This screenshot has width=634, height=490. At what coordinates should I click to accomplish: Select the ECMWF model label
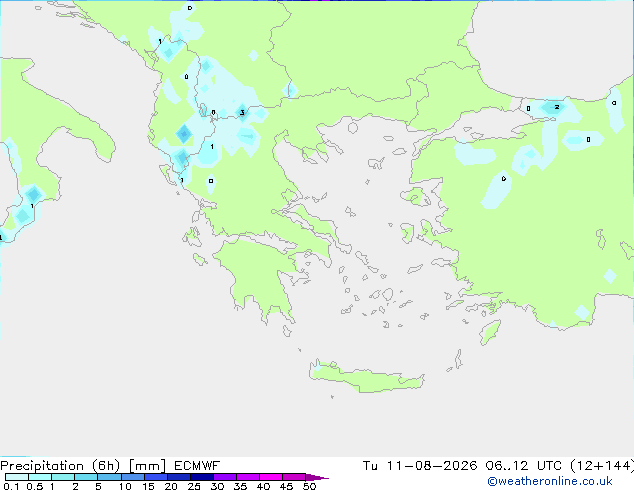coord(197,466)
